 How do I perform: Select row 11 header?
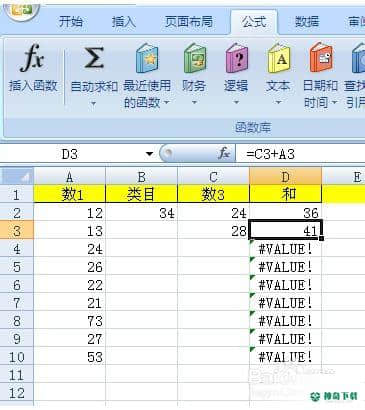point(17,374)
